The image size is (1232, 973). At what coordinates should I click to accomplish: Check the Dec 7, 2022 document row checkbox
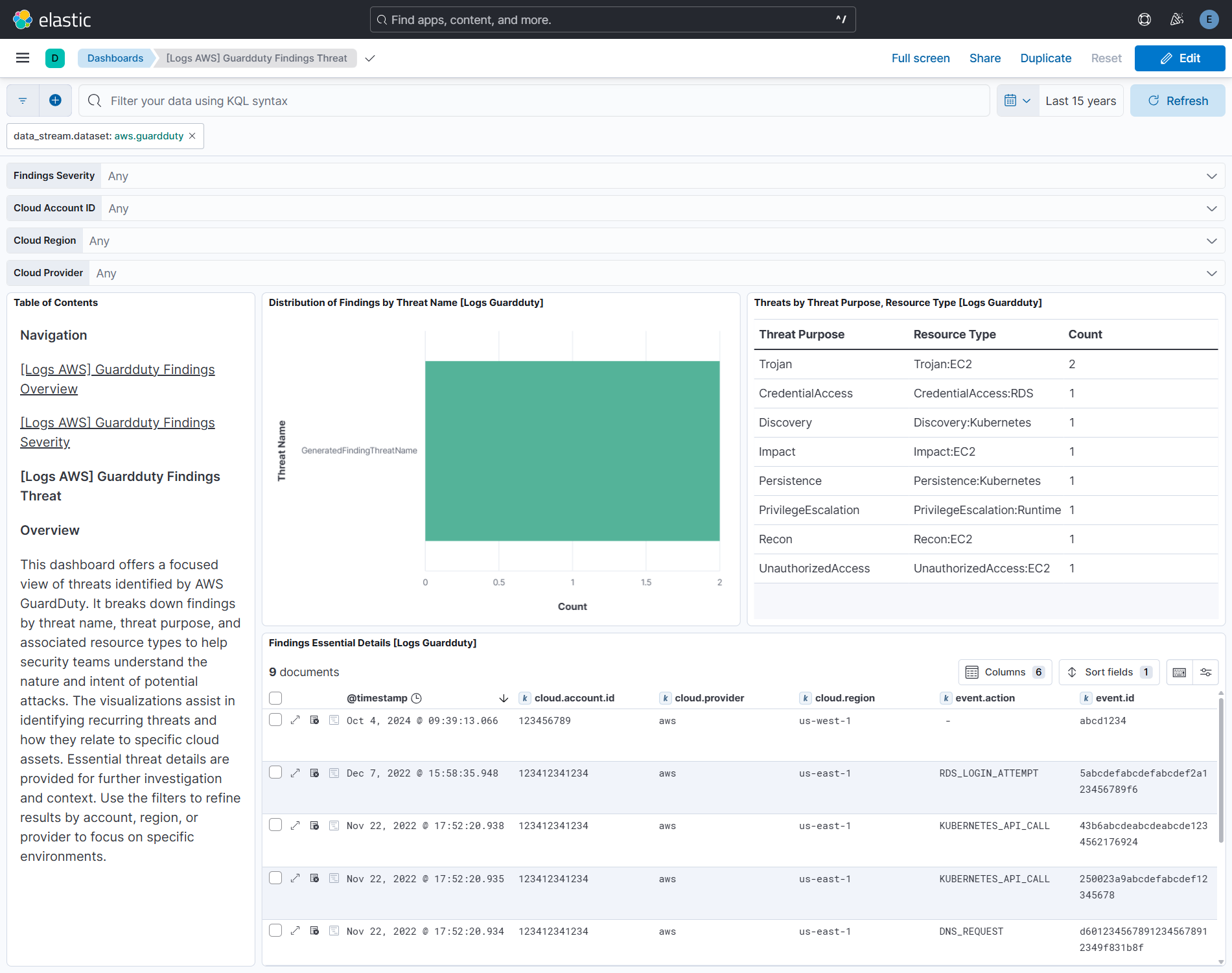[x=275, y=773]
